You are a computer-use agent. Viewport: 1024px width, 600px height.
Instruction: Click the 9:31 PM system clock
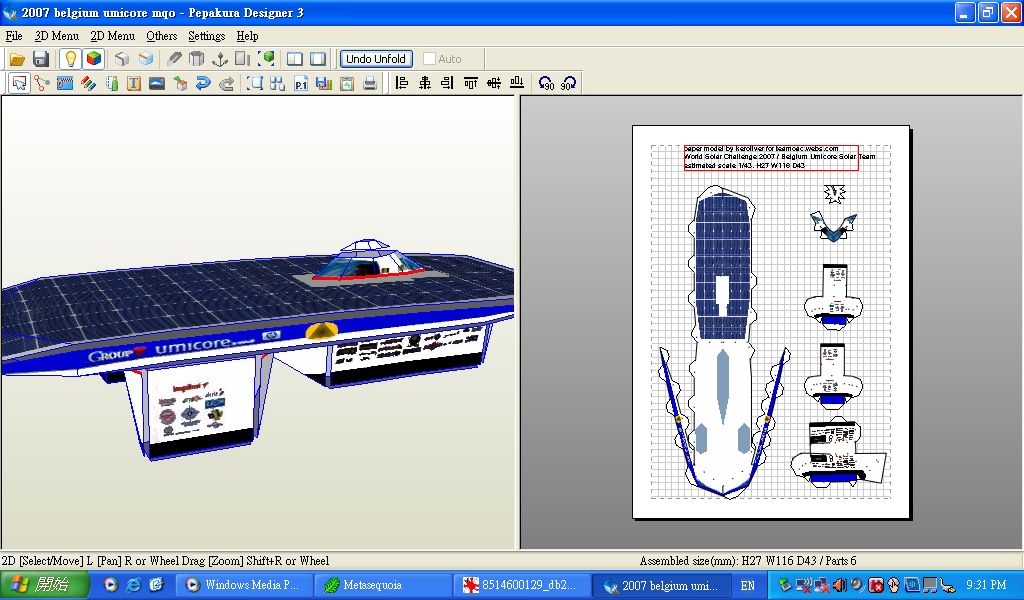click(x=986, y=586)
